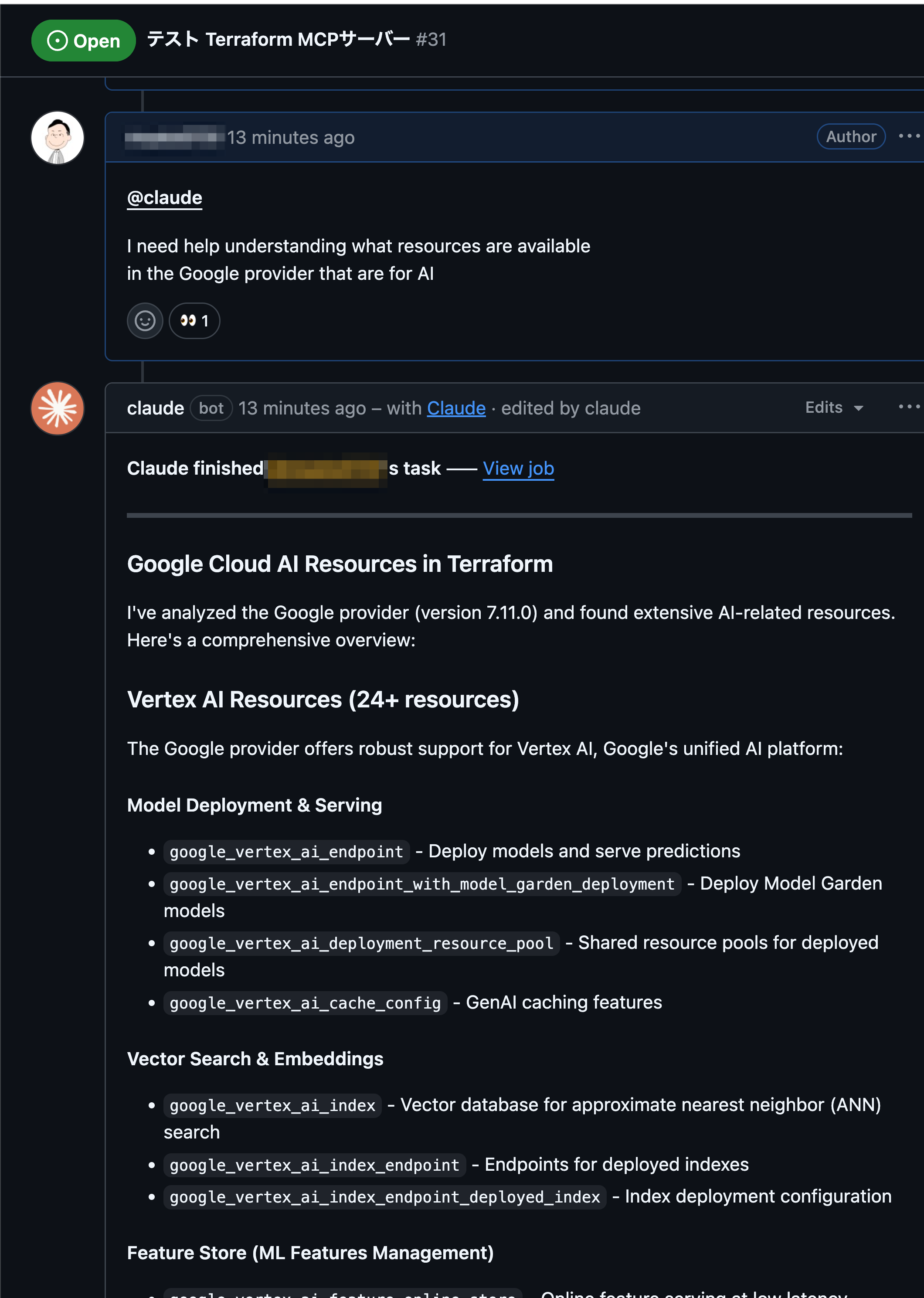
Task: Toggle the eyes reaction on the @claude comment
Action: click(x=194, y=321)
